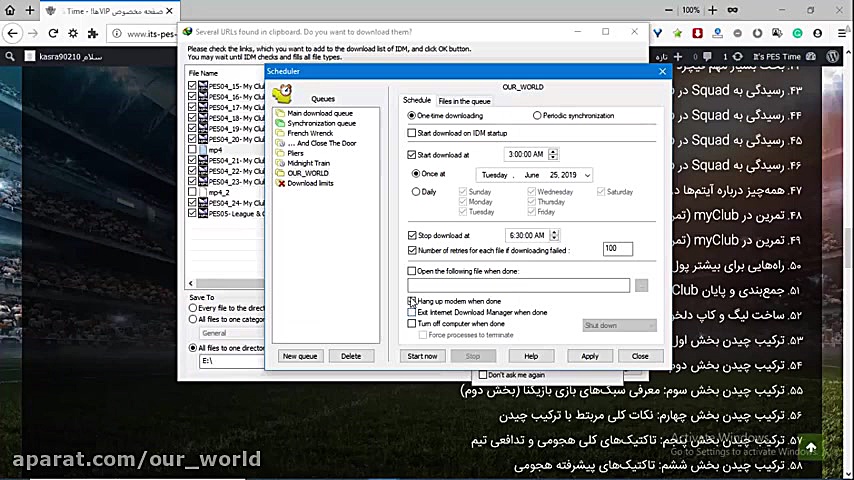Click the retries count field showing 100
854x480 pixels.
618,249
